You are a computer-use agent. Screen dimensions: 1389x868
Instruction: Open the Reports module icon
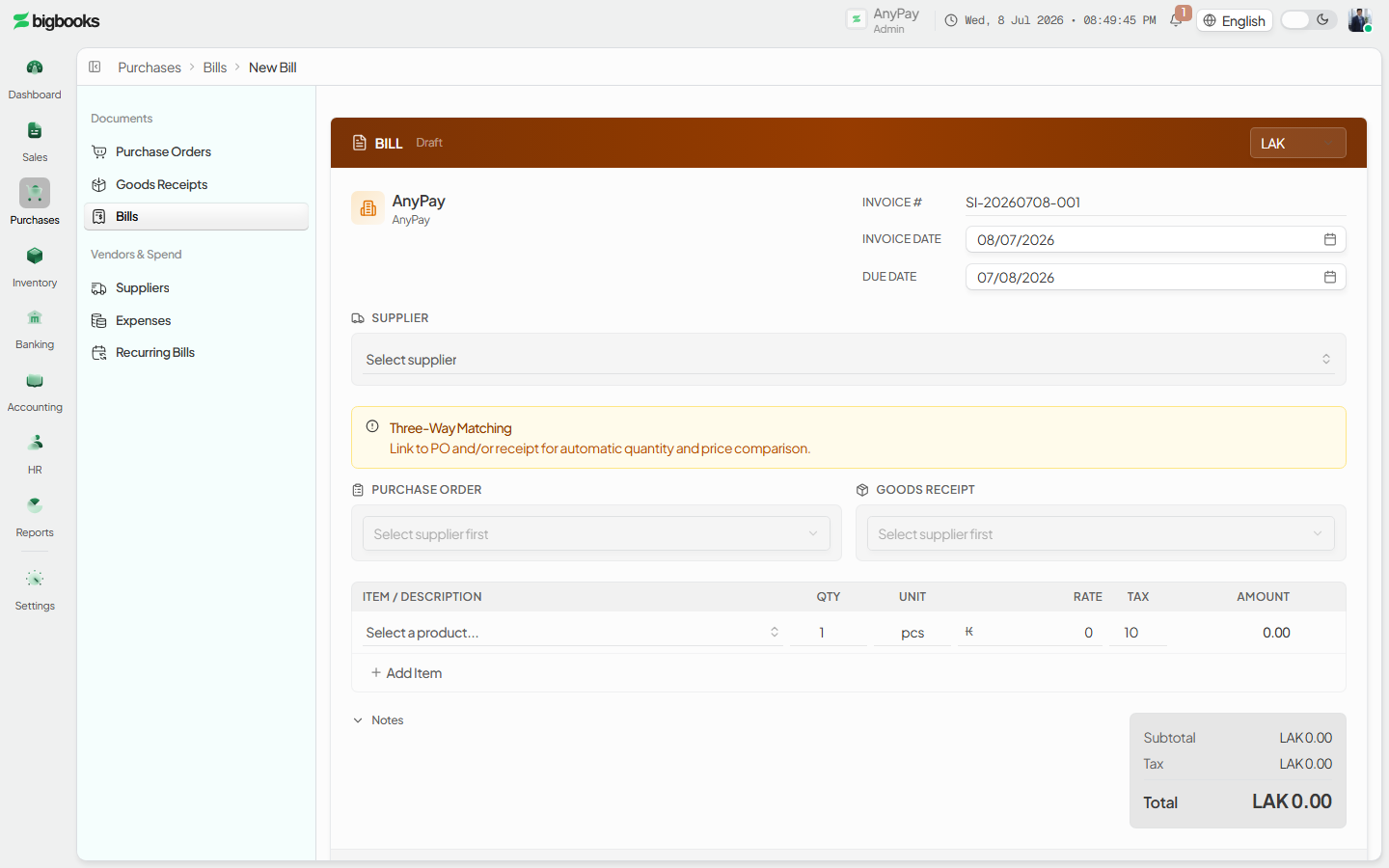[35, 505]
